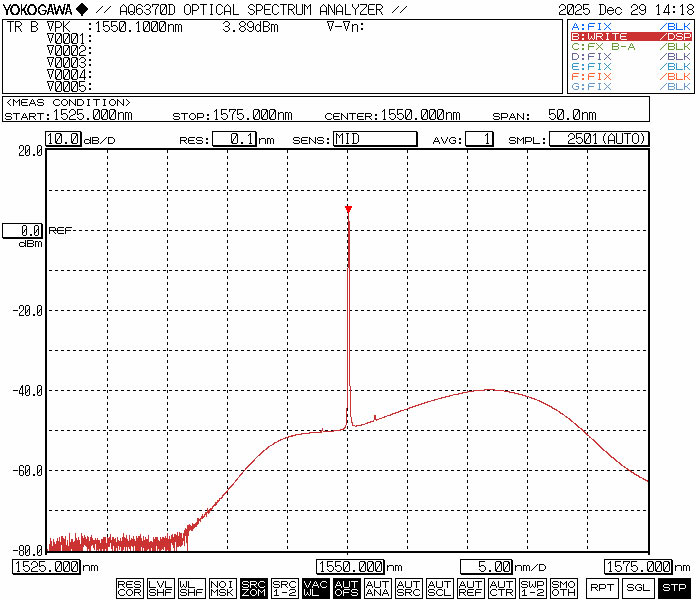Toggle VAC WL vacuum wavelength mode
The height and width of the screenshot is (600, 700).
pos(315,588)
